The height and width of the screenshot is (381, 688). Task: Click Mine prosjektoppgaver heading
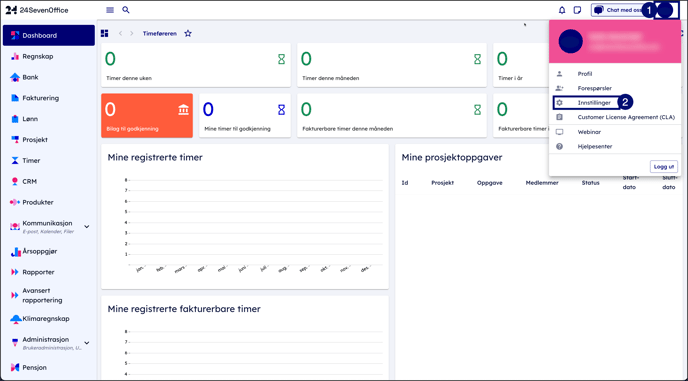[452, 157]
